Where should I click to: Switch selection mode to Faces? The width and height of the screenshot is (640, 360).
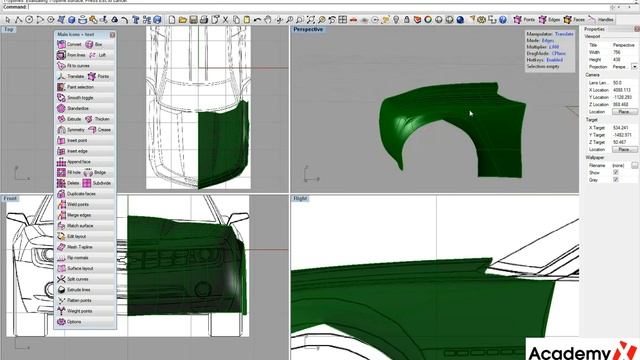(x=574, y=20)
